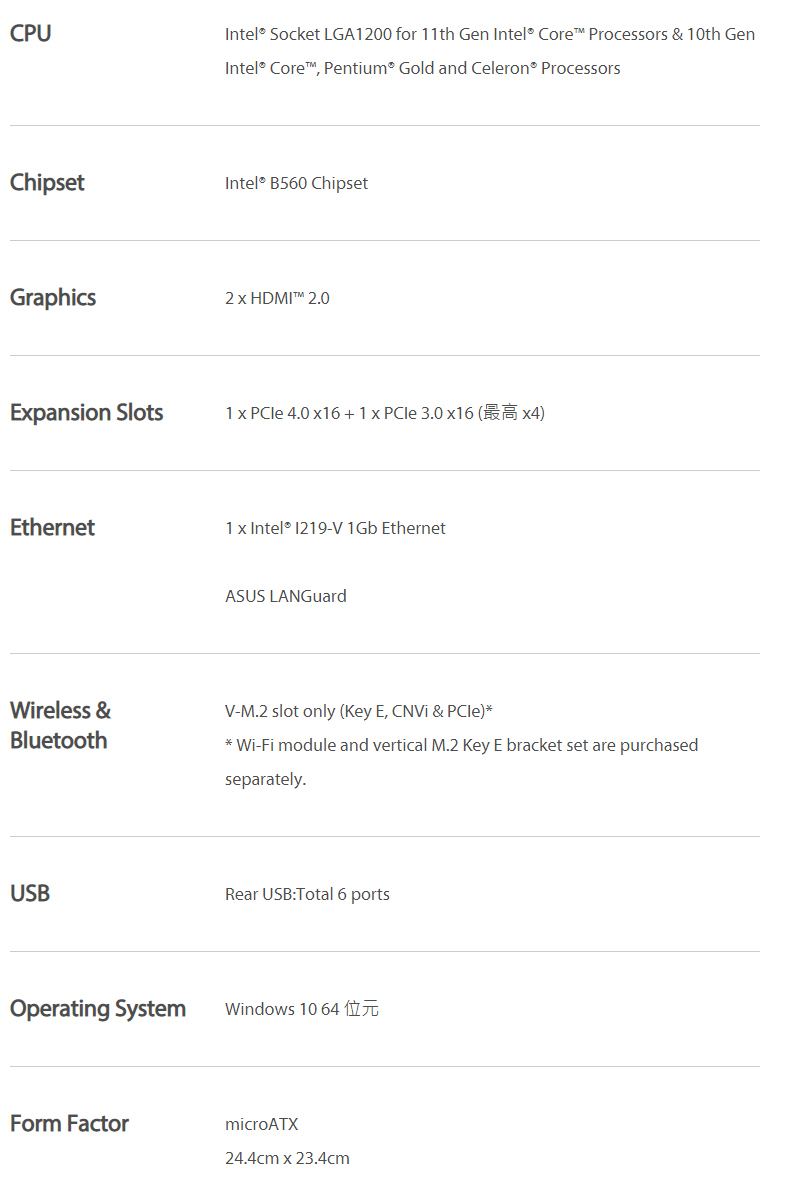The height and width of the screenshot is (1184, 799).
Task: Click the Chipset heading
Action: [47, 183]
